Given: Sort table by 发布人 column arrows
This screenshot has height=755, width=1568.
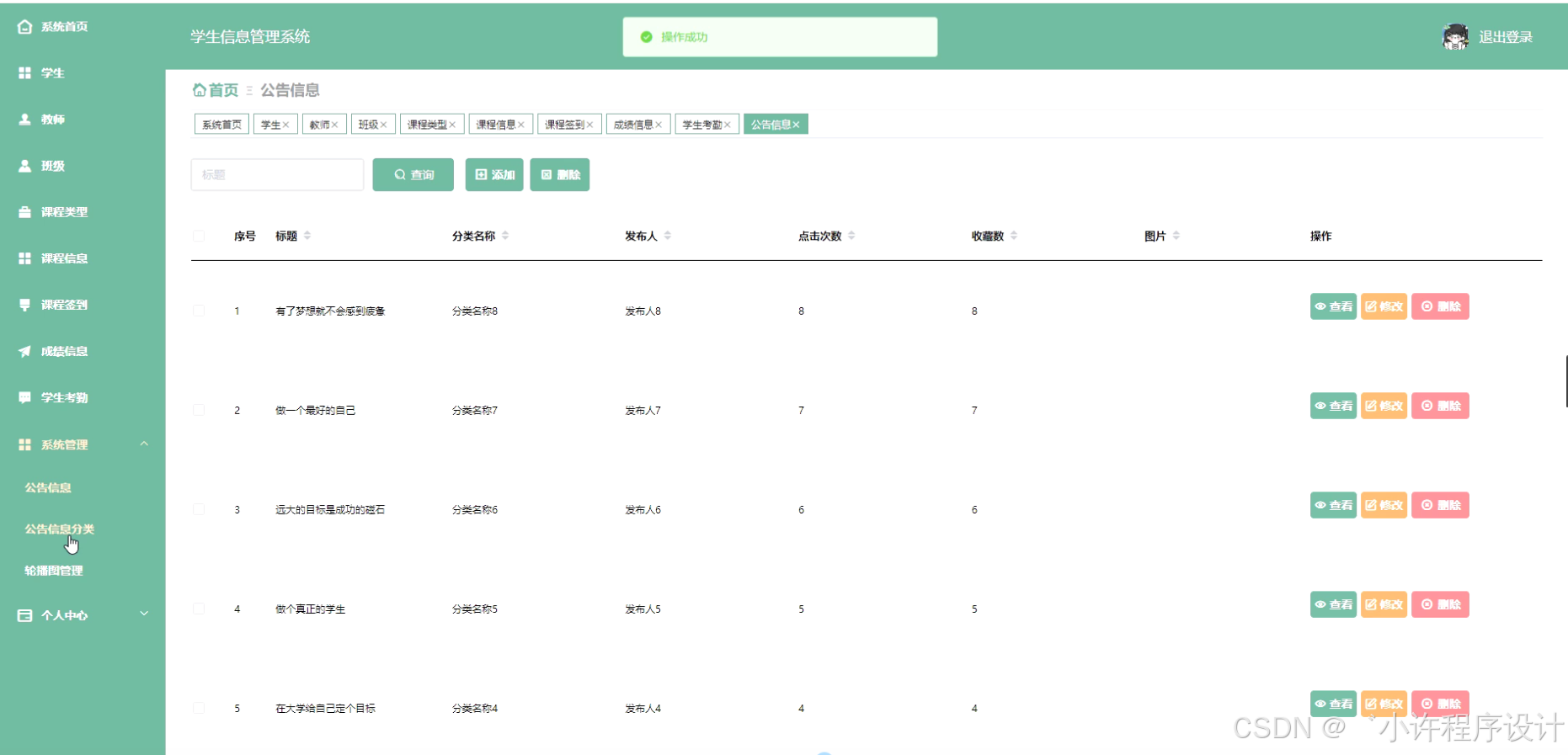Looking at the screenshot, I should (668, 236).
